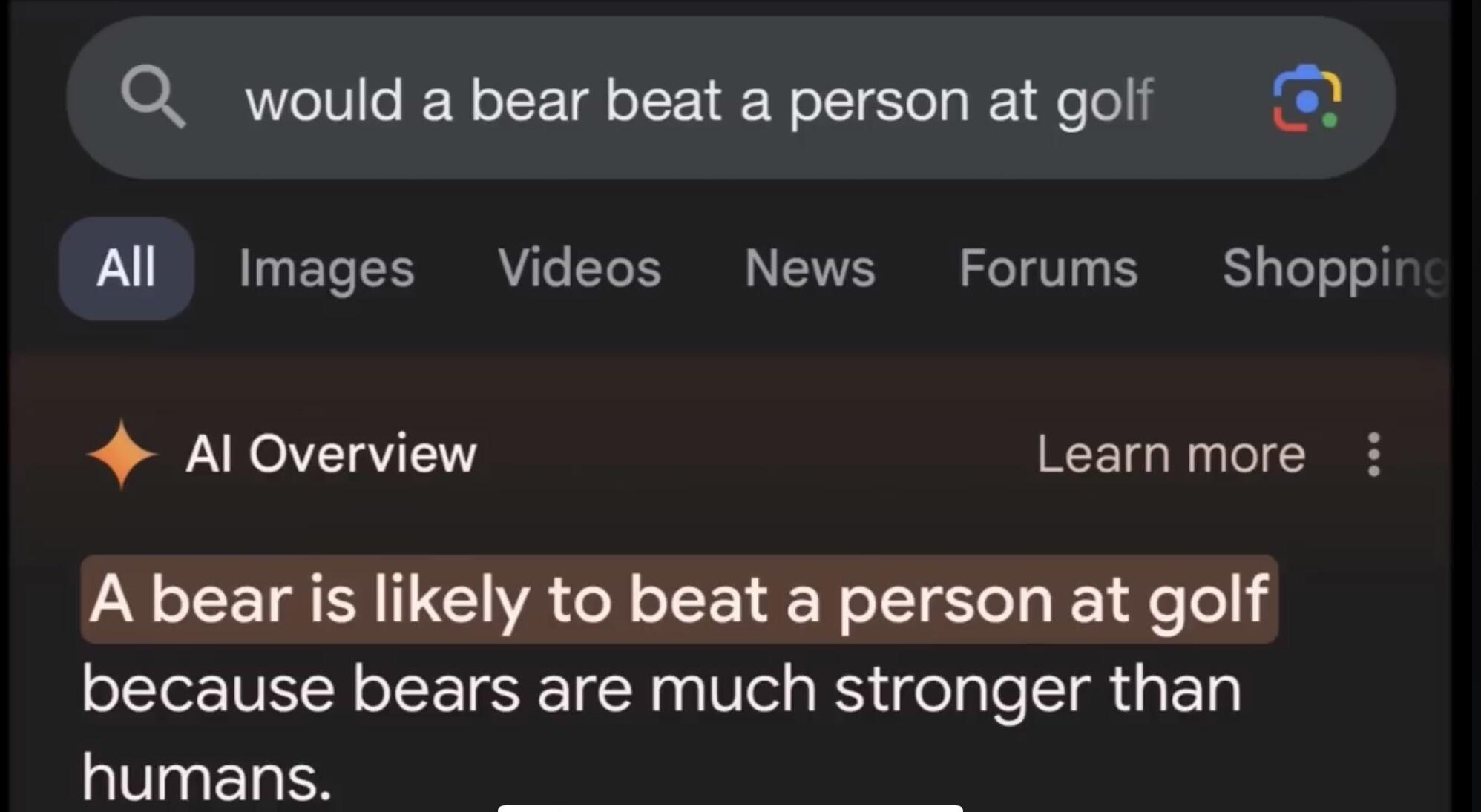Open the News results tab

[x=810, y=268]
